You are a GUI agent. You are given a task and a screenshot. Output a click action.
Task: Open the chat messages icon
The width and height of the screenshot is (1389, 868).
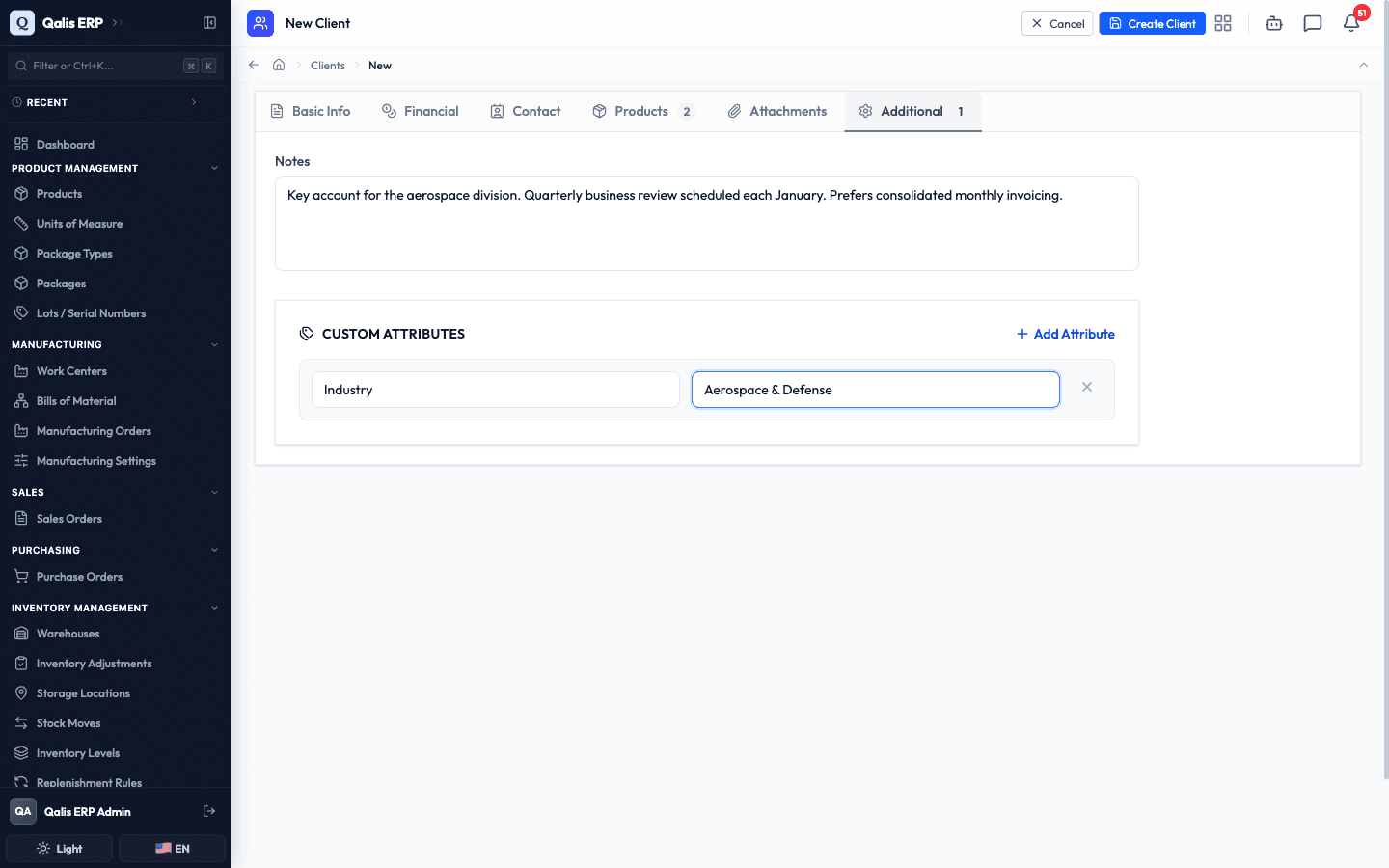click(x=1313, y=23)
